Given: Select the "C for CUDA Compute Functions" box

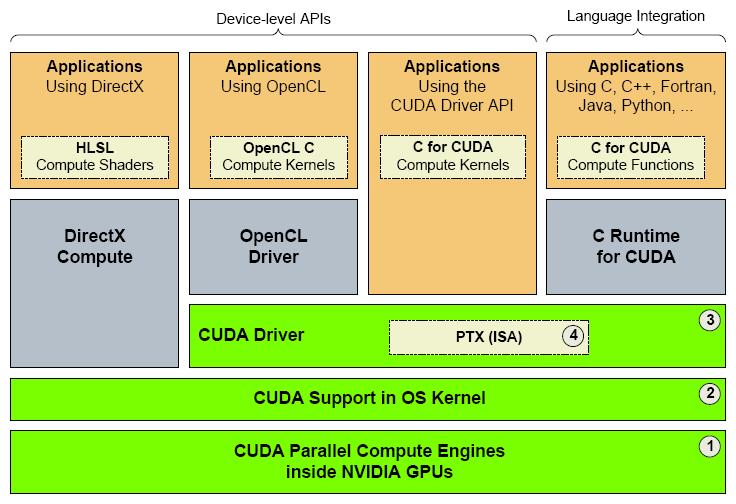Looking at the screenshot, I should tap(631, 157).
